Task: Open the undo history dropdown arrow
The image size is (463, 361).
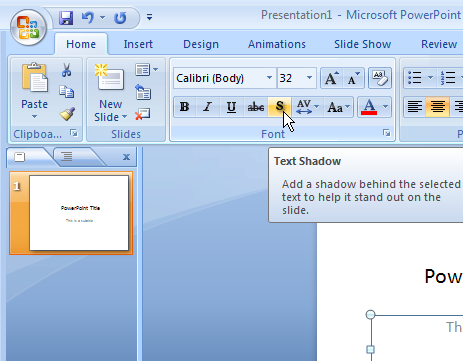Action: 102,17
